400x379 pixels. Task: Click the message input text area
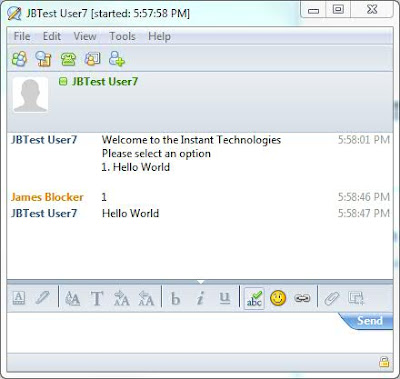[173, 333]
